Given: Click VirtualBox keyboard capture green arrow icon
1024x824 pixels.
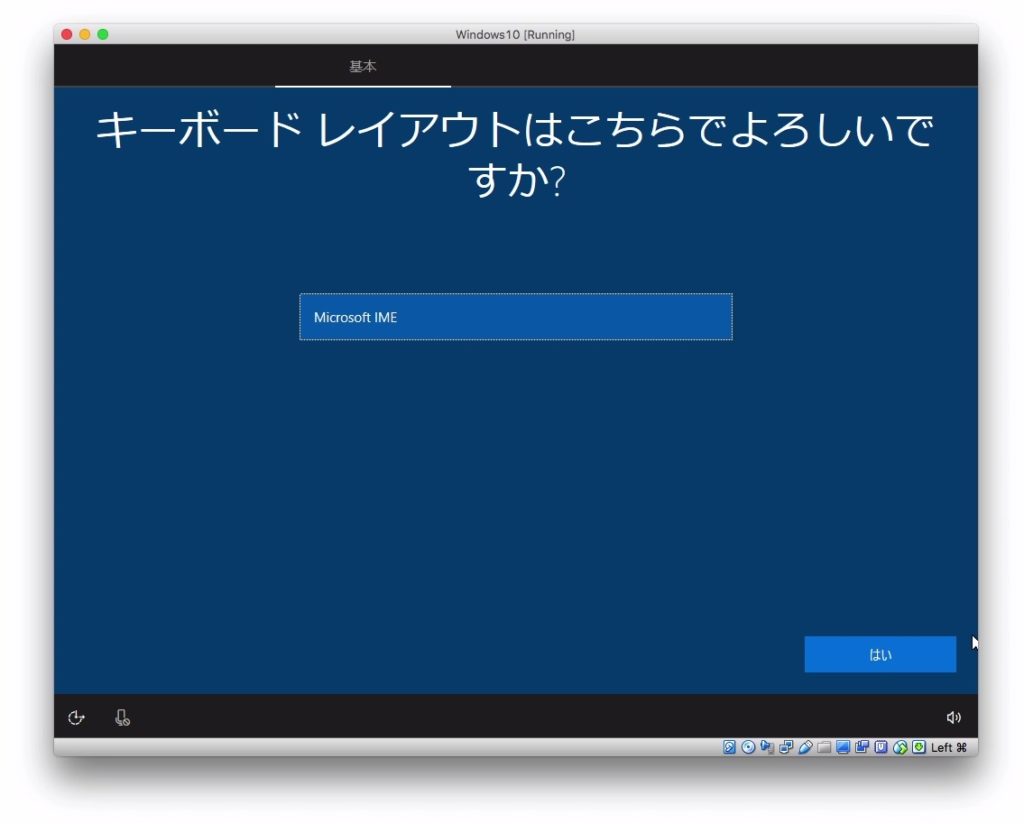Looking at the screenshot, I should [919, 747].
